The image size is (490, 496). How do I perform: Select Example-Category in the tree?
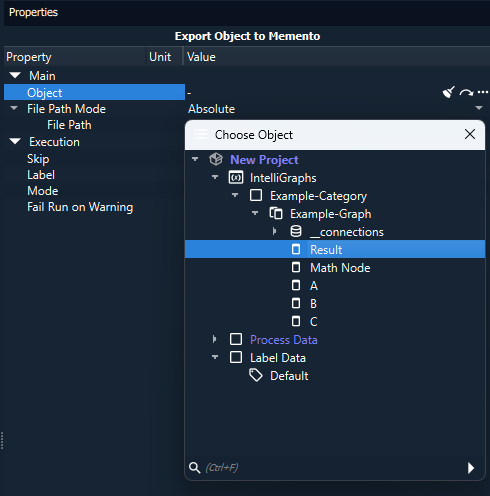coord(318,196)
